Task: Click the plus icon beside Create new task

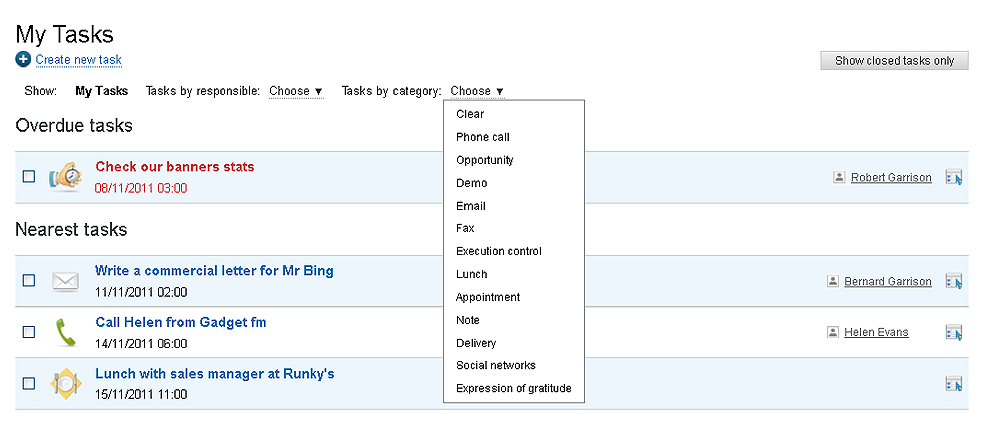Action: coord(23,60)
